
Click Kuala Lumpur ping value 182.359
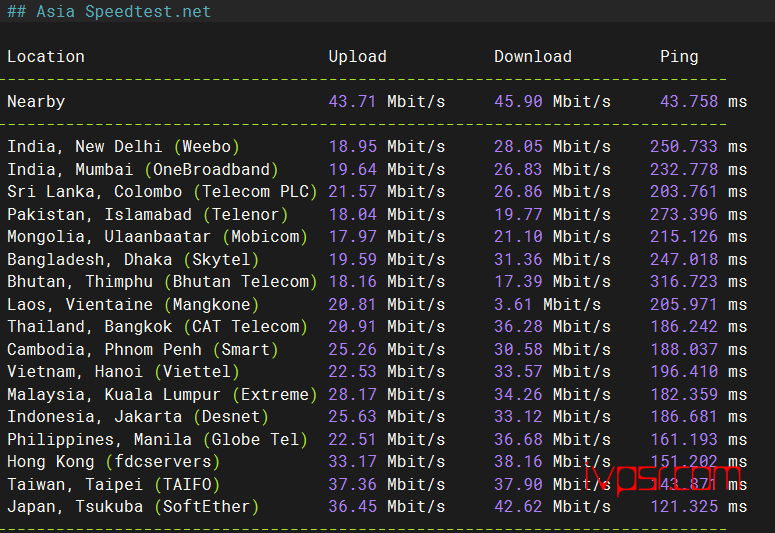[x=684, y=395]
